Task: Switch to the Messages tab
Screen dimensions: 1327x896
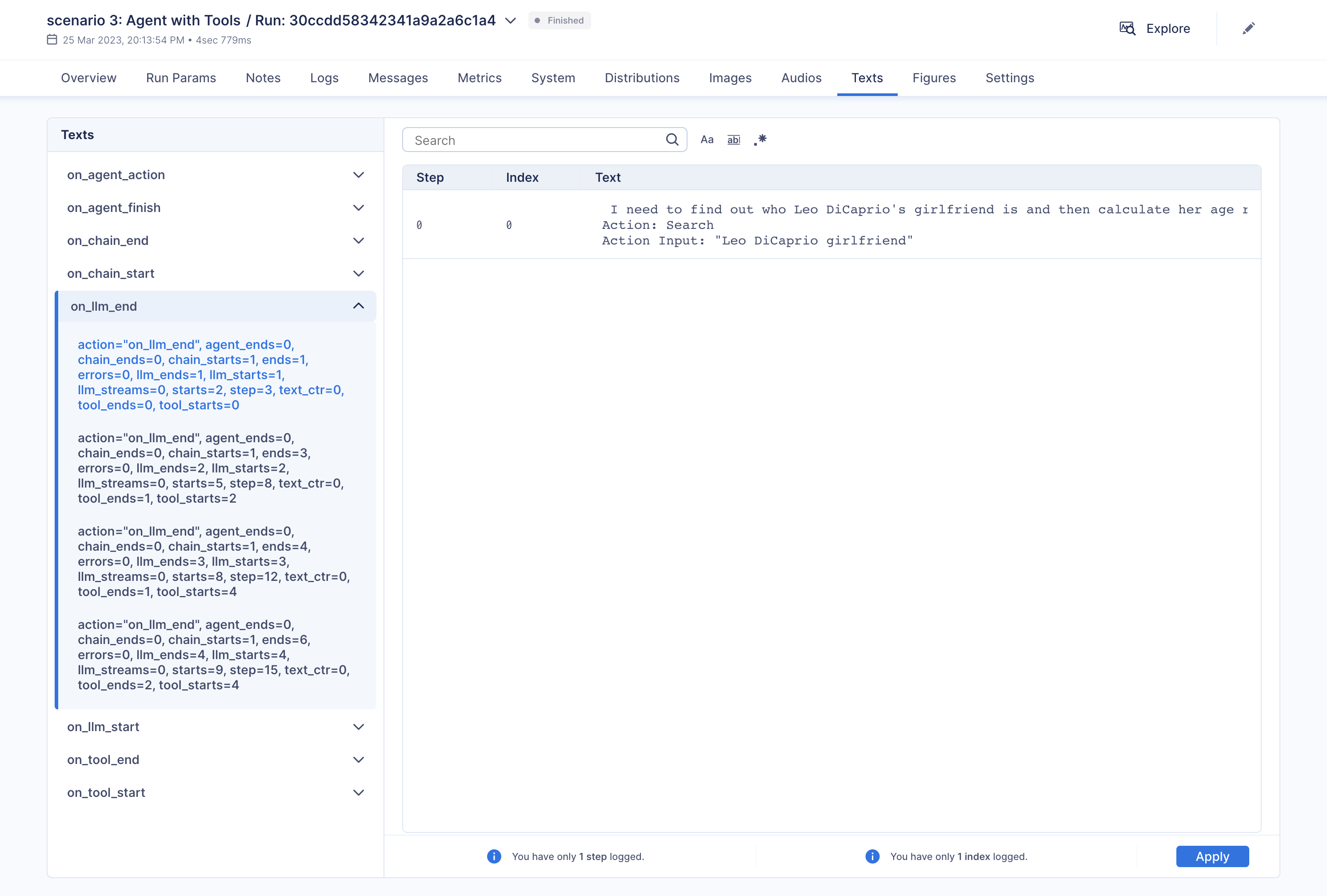Action: (398, 78)
